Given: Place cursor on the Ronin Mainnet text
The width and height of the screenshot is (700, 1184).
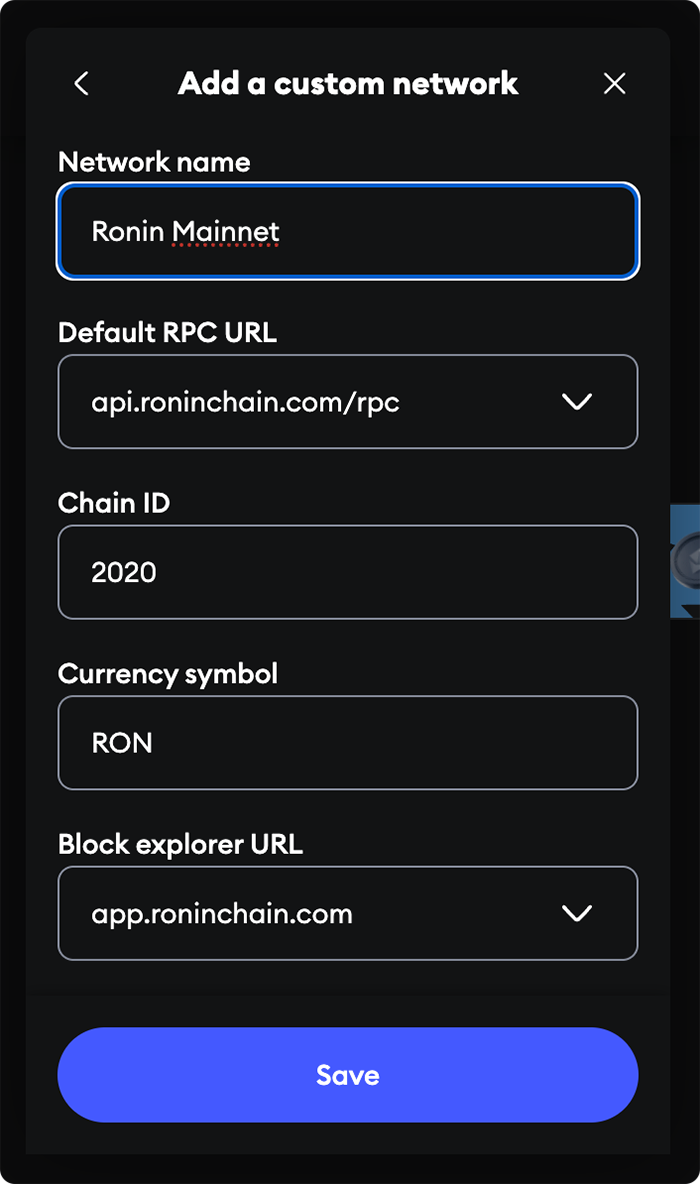Looking at the screenshot, I should [186, 231].
